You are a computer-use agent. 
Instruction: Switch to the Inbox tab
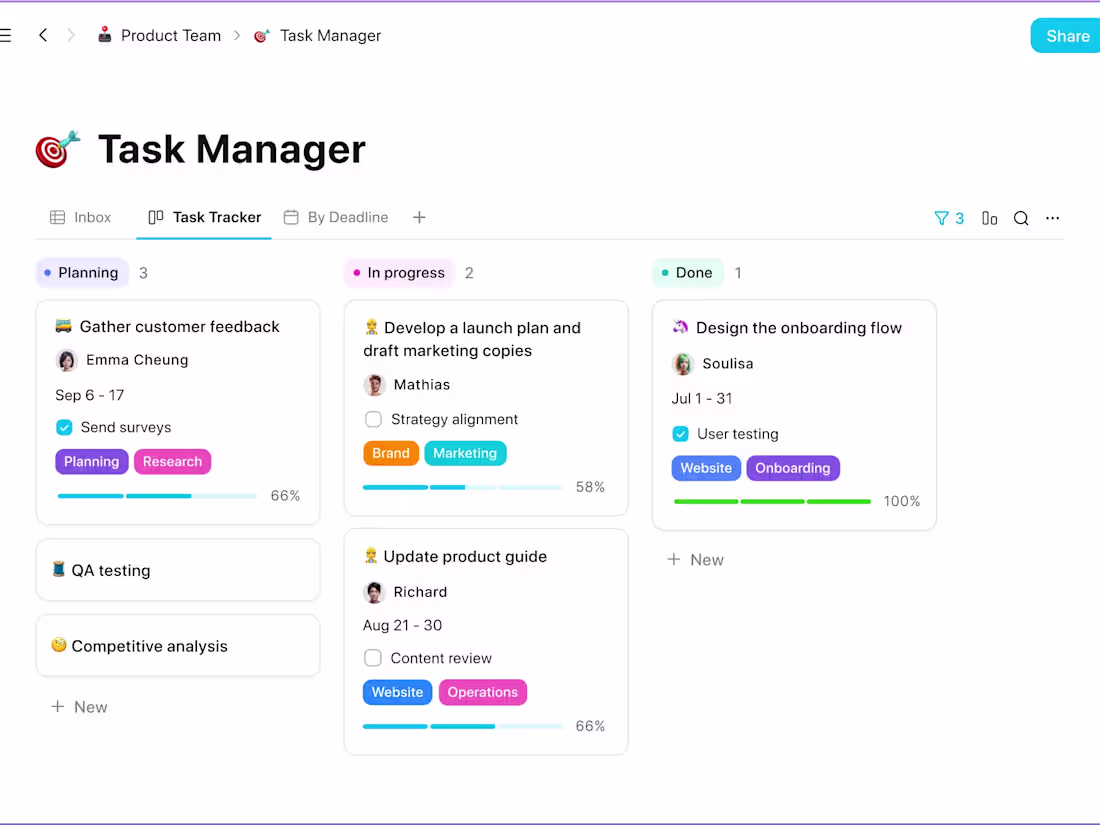81,217
